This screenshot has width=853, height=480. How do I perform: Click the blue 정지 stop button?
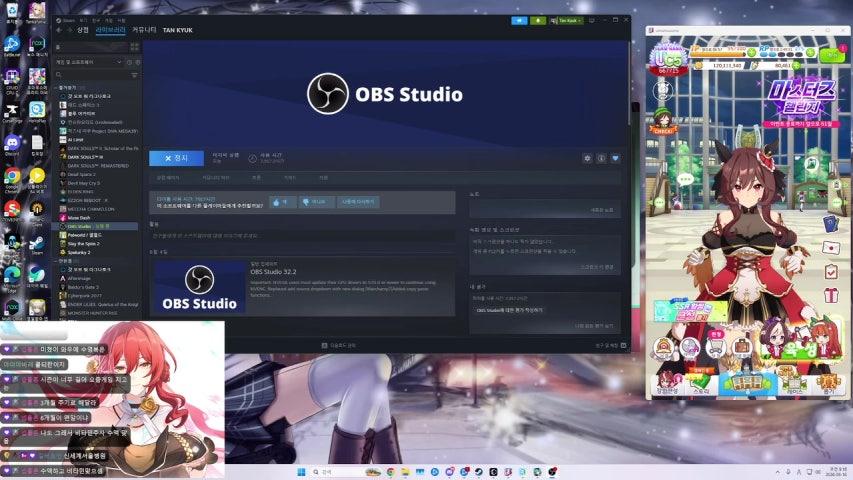coord(176,158)
